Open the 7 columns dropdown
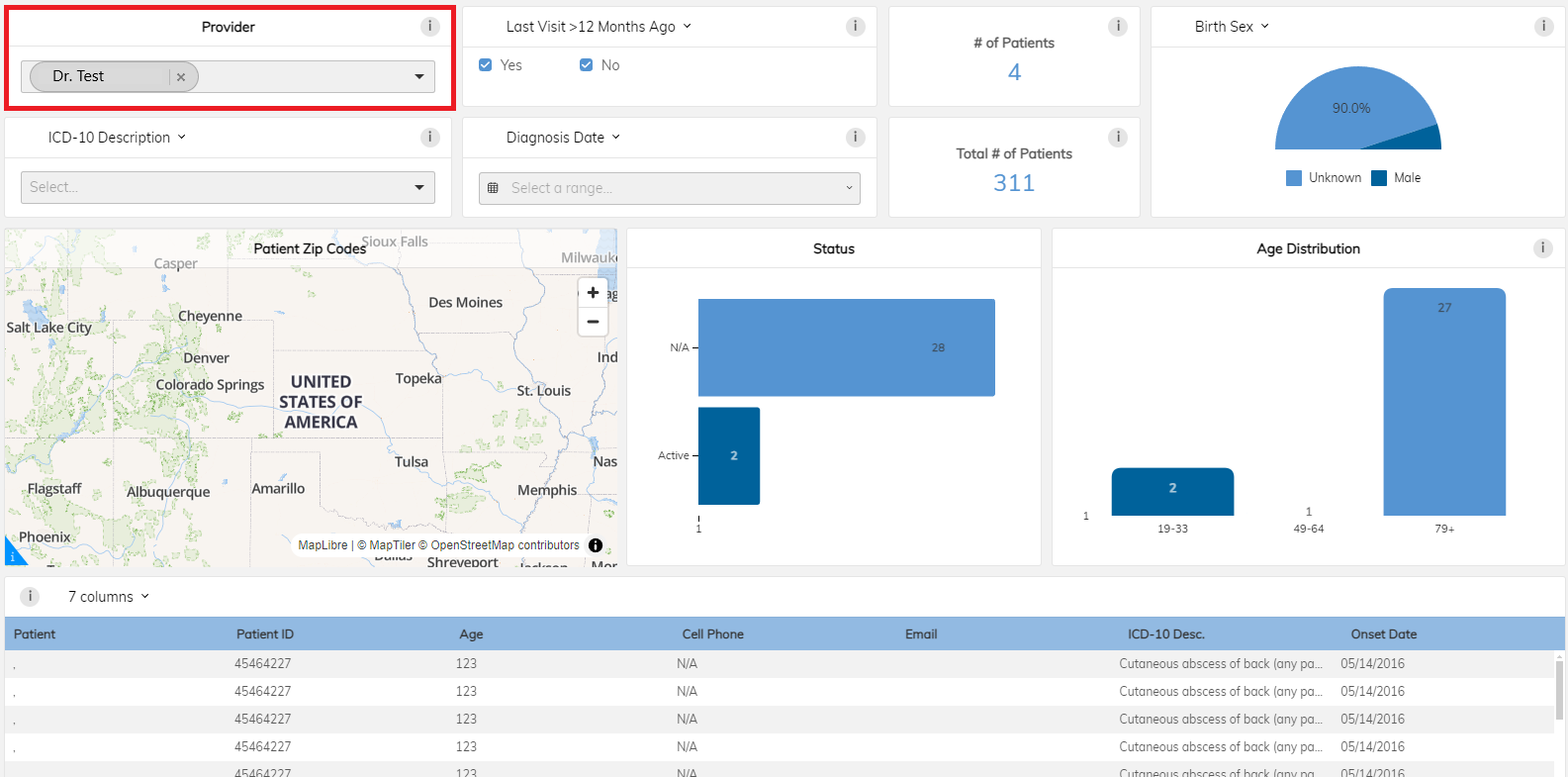The width and height of the screenshot is (1568, 777). (109, 597)
